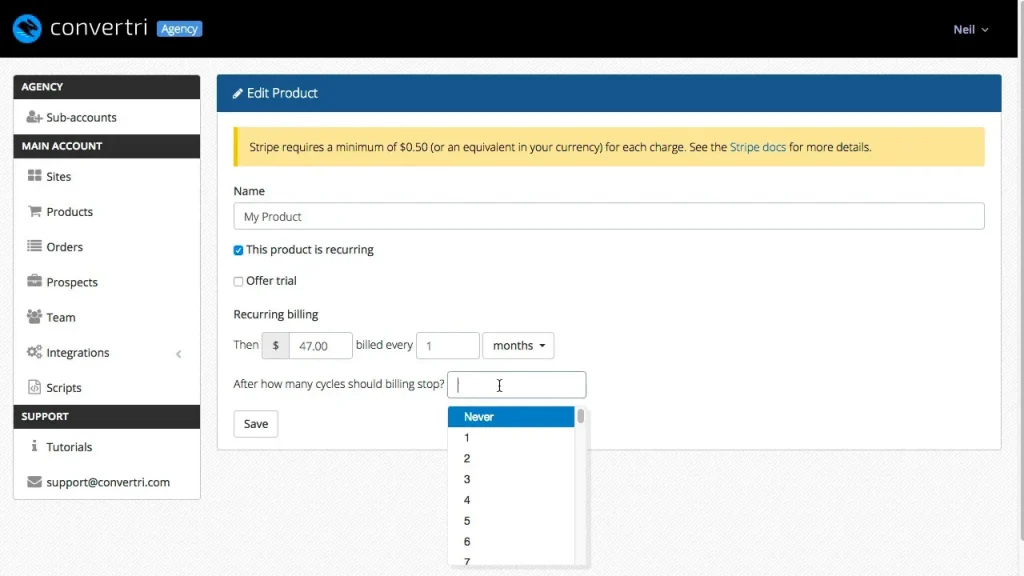
Task: Click the Team people icon
Action: pyautogui.click(x=34, y=317)
